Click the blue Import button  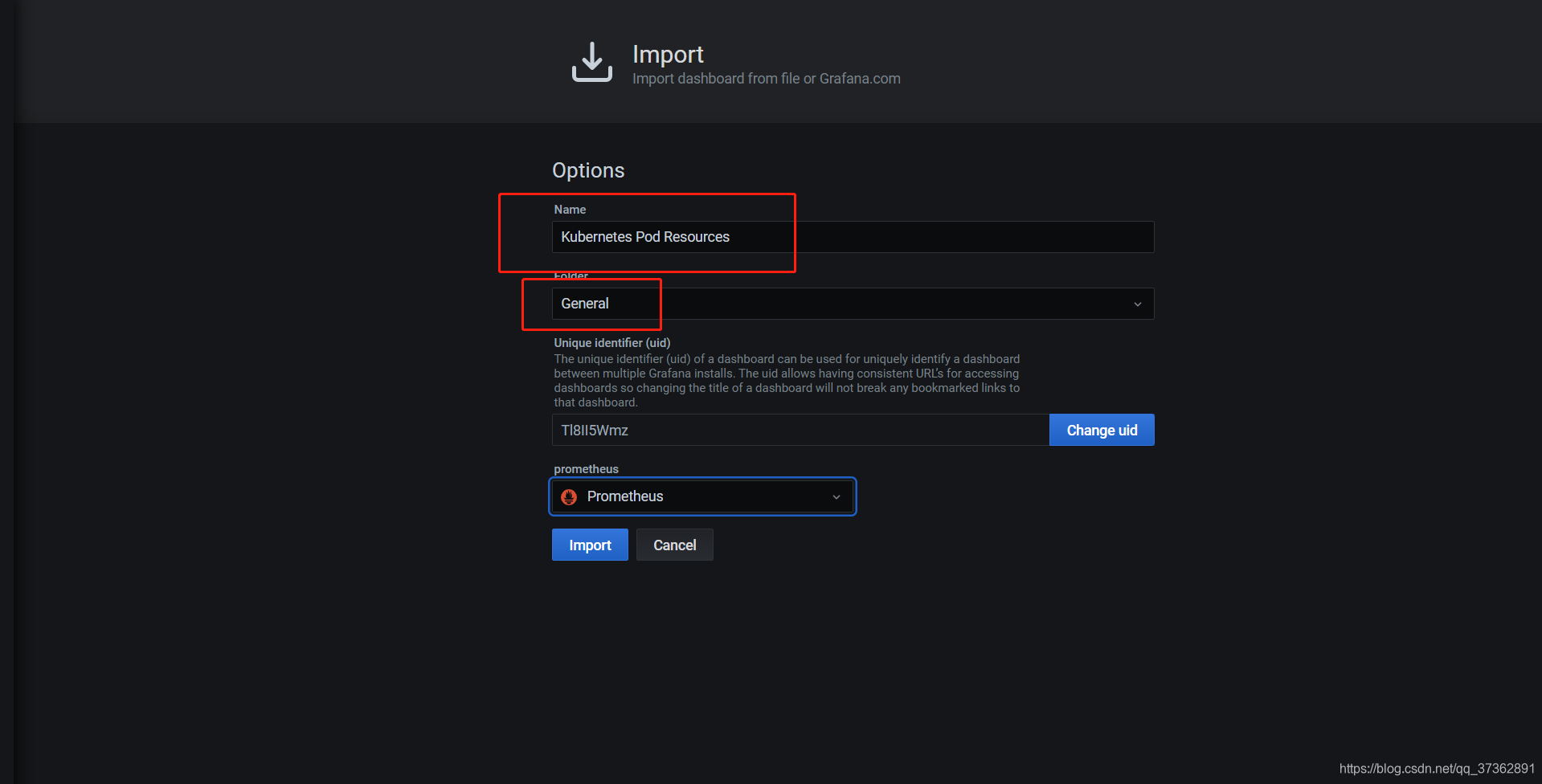click(590, 545)
